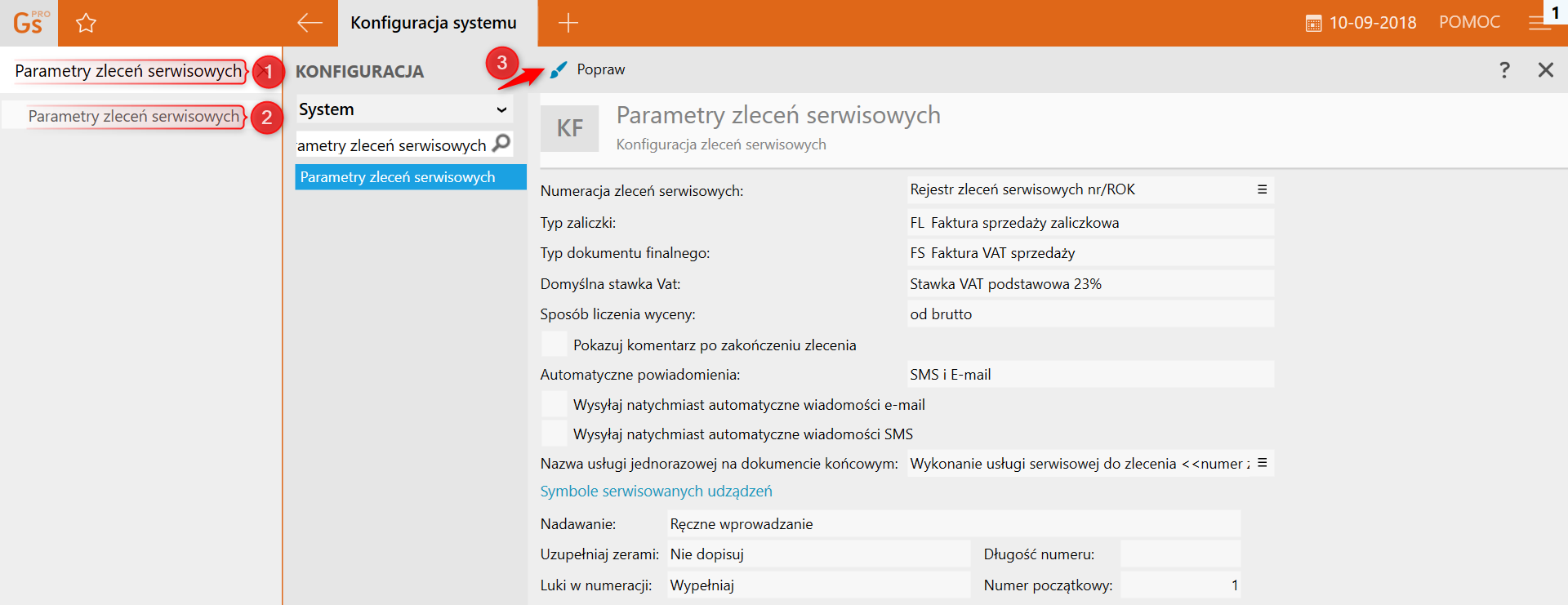Click the Popraw brush icon
This screenshot has width=1568, height=605.
tap(559, 70)
